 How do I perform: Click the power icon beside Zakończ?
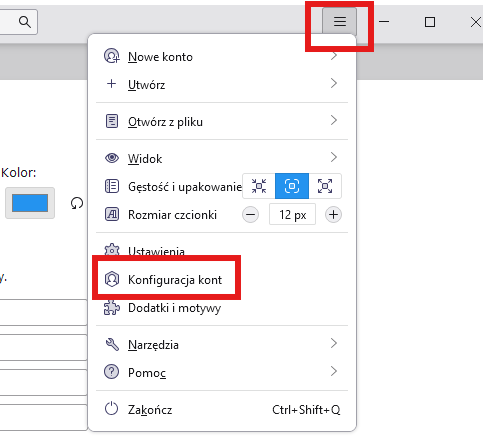tap(111, 408)
